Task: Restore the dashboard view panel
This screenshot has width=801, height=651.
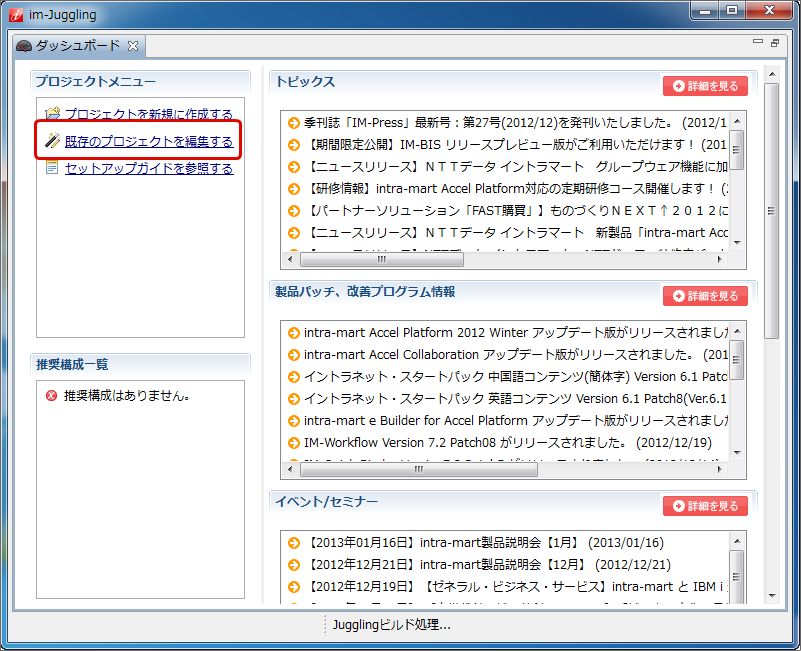Action: point(775,43)
